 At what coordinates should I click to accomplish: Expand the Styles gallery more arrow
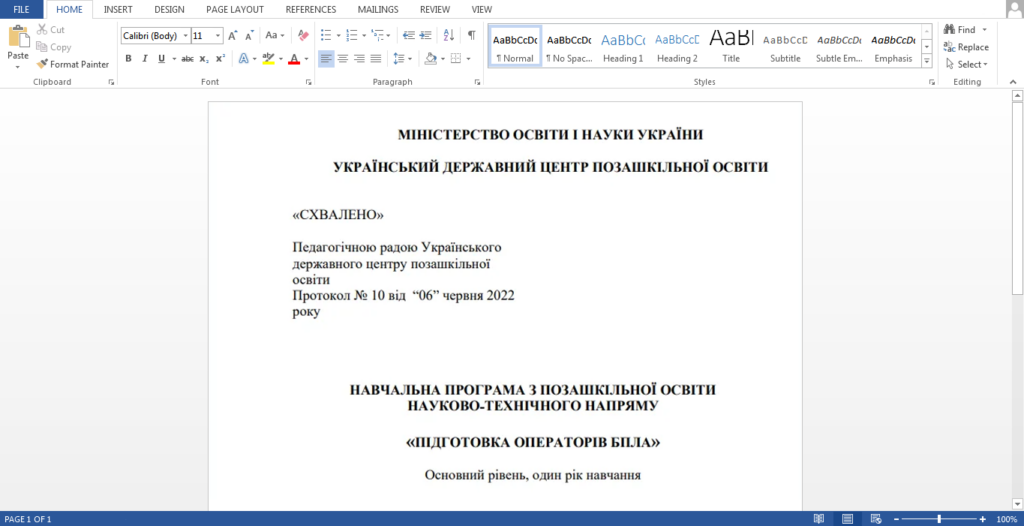click(x=927, y=62)
